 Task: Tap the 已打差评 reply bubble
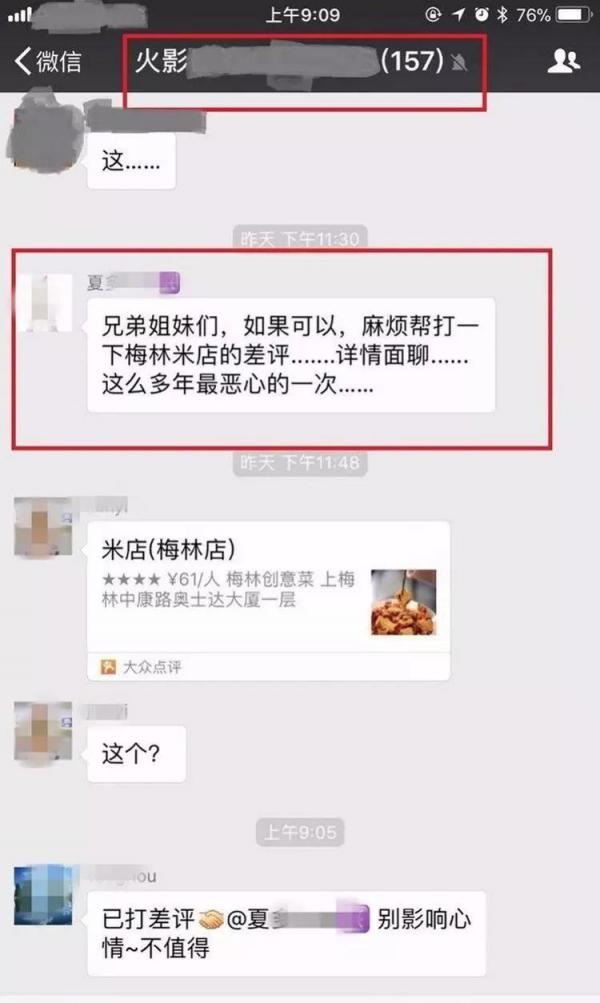(x=287, y=933)
